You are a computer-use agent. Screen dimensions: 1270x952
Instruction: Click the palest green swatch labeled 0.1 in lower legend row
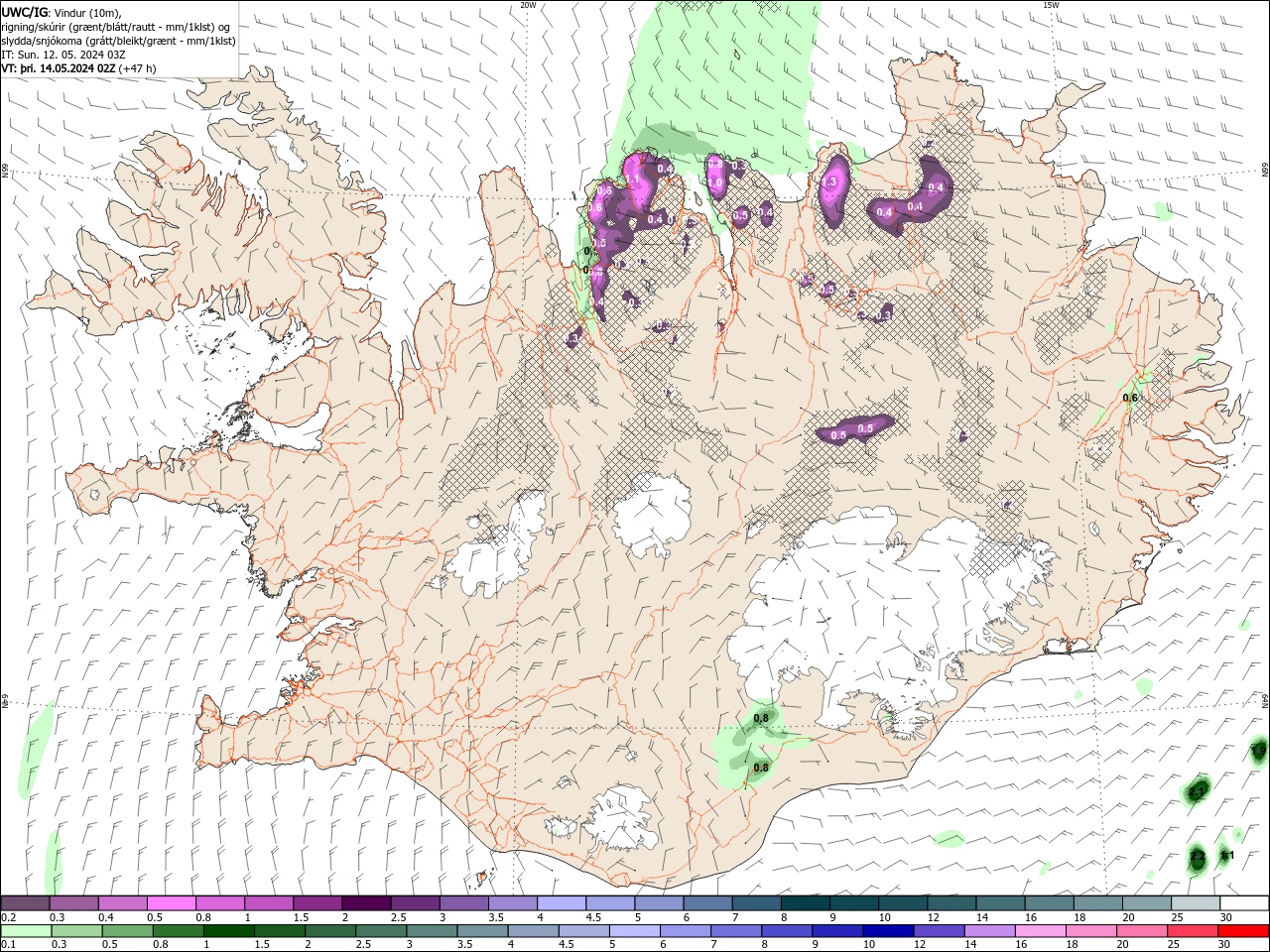tap(26, 931)
